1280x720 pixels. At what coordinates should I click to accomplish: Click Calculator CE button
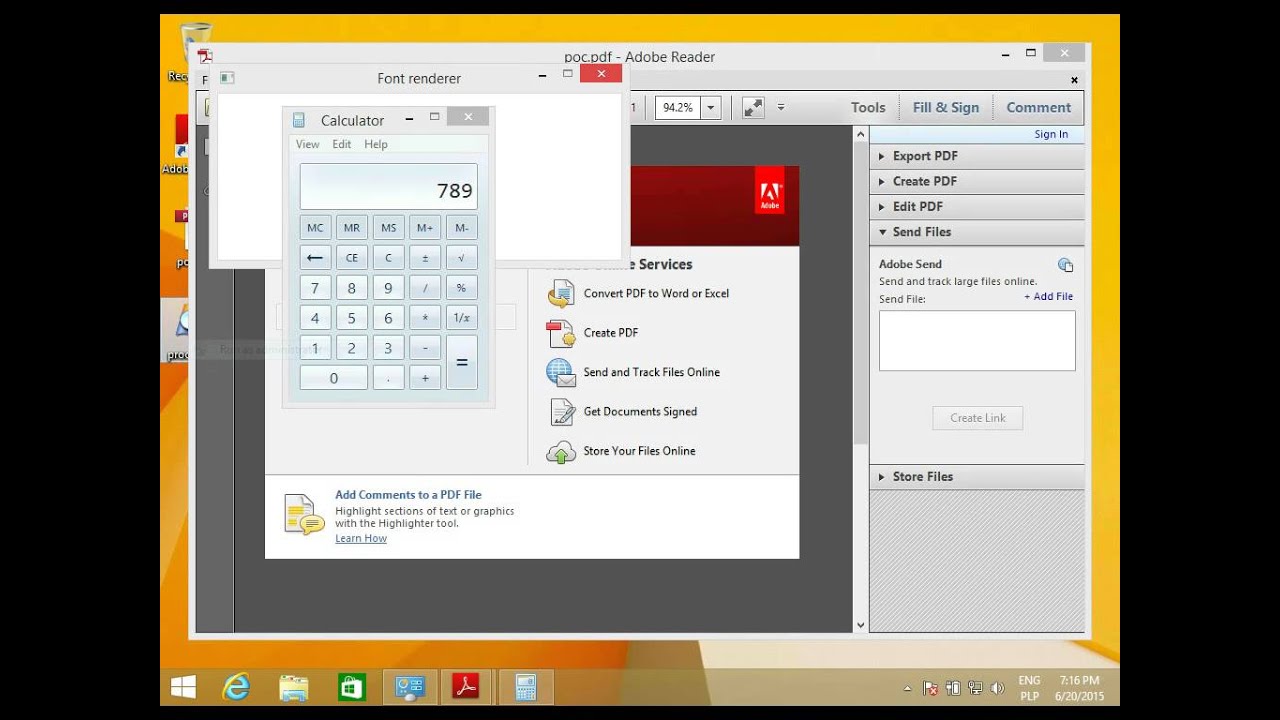[352, 258]
